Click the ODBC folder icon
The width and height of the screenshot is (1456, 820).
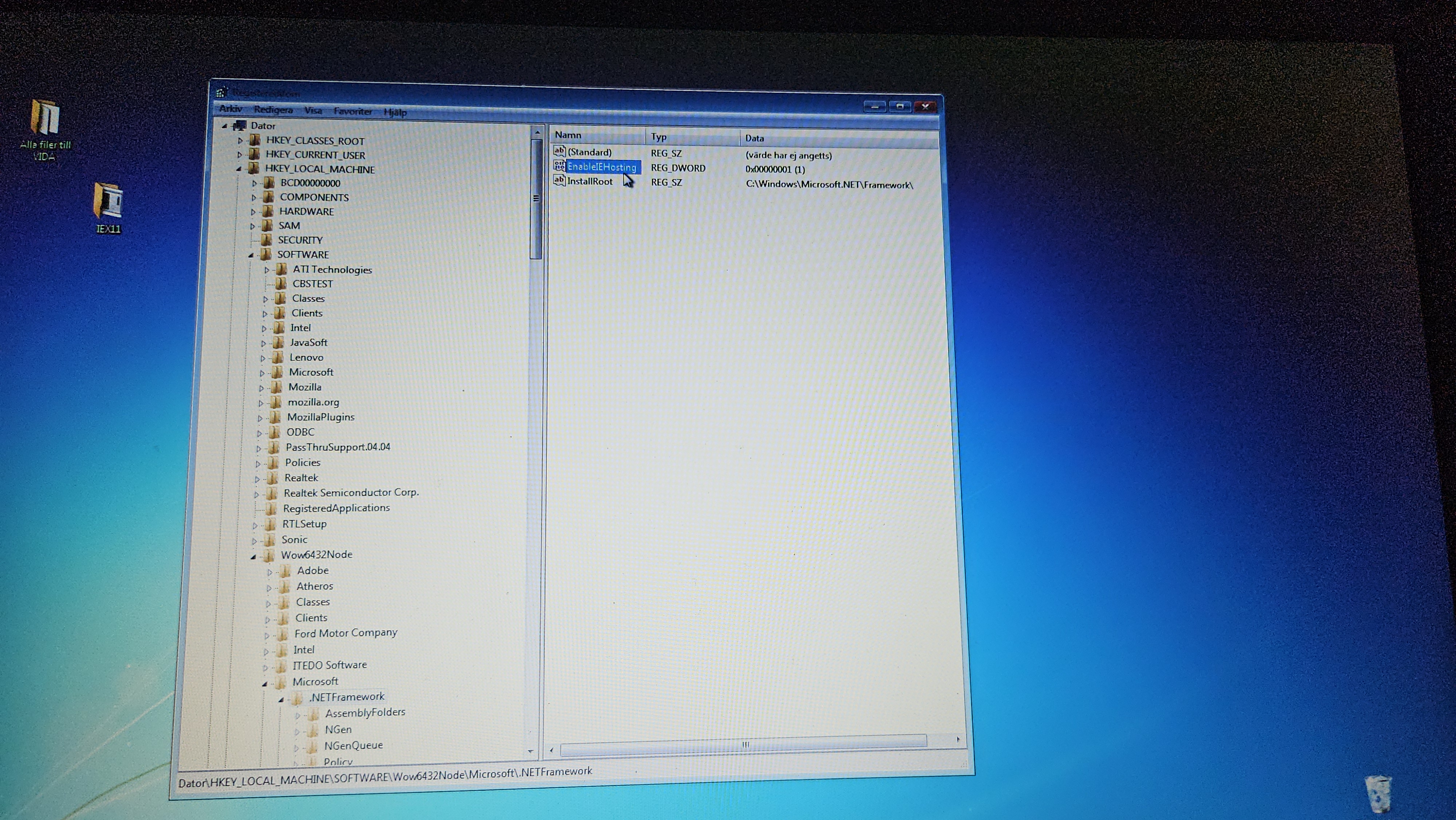click(275, 432)
